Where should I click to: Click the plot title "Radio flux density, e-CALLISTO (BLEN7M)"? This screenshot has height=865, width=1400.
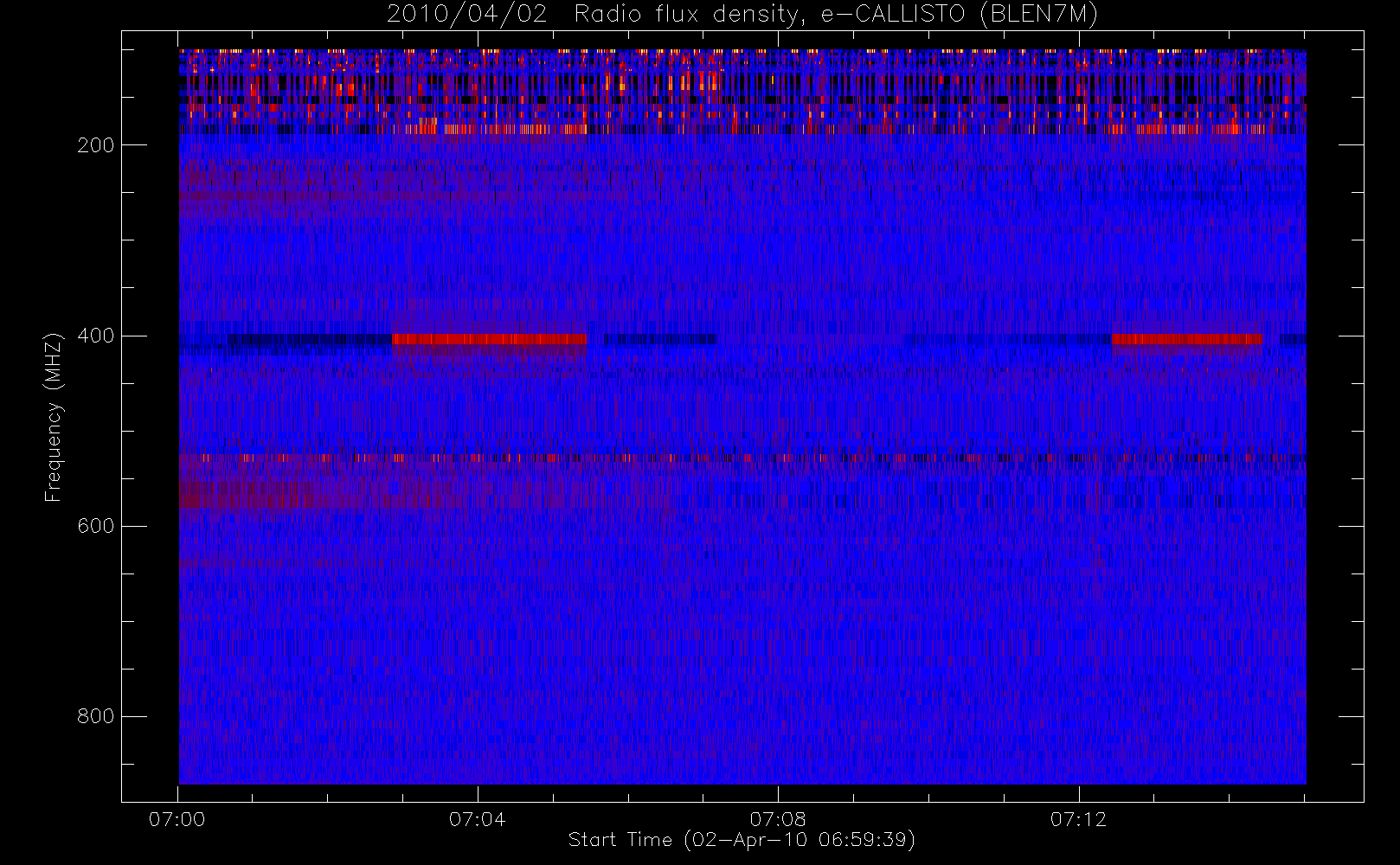pyautogui.click(x=836, y=15)
